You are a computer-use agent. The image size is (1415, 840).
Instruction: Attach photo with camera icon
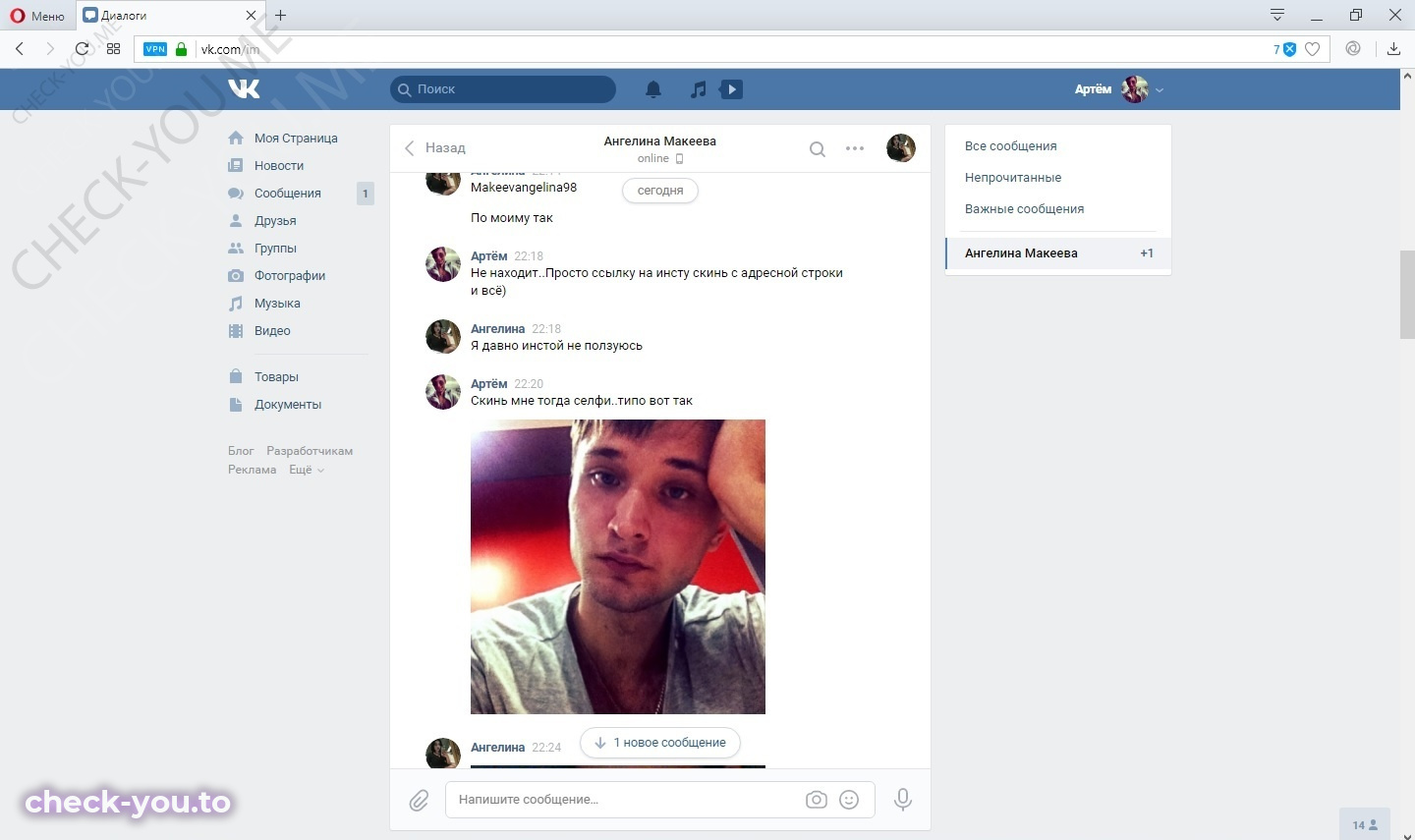click(x=817, y=800)
